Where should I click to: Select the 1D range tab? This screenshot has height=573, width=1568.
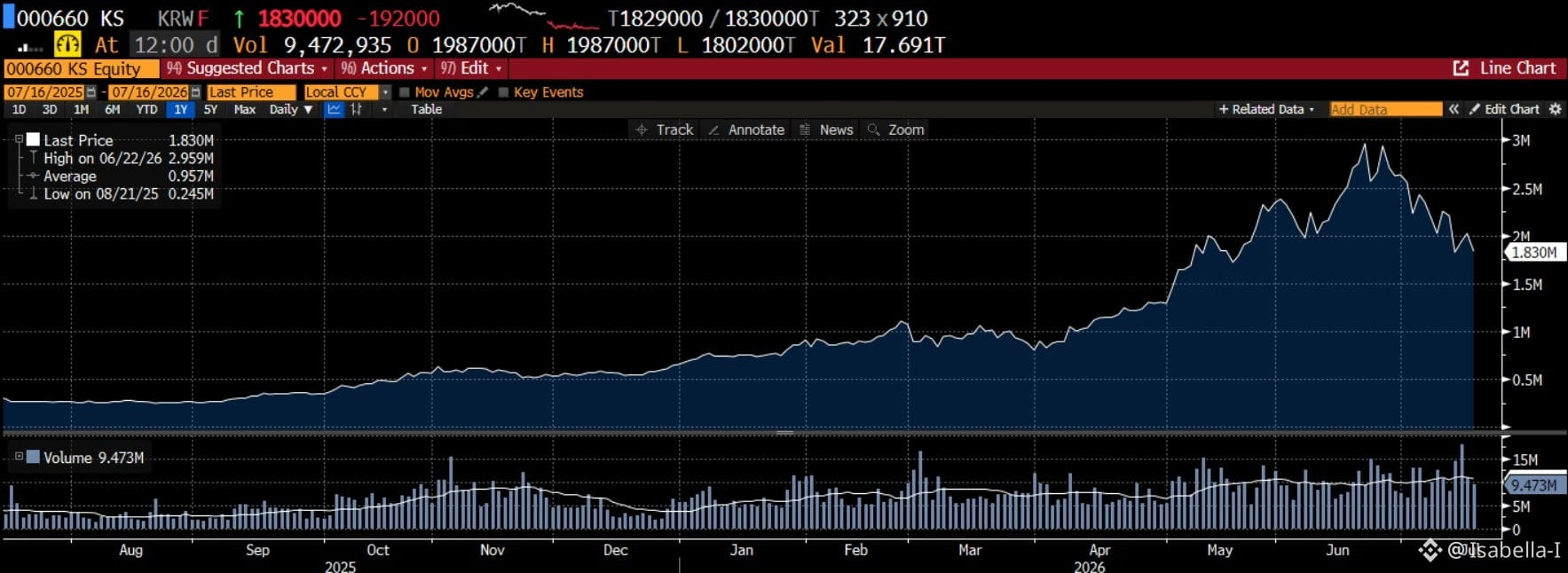tap(20, 110)
